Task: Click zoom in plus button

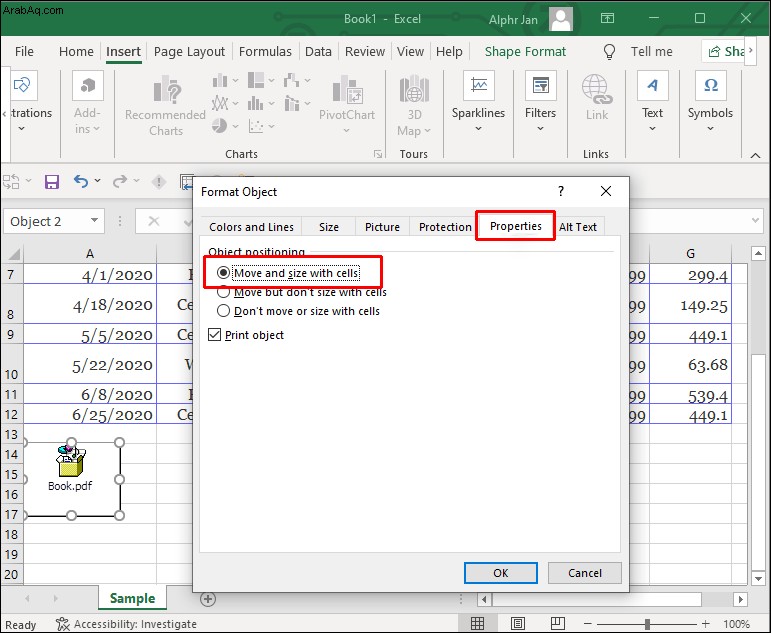Action: 706,624
